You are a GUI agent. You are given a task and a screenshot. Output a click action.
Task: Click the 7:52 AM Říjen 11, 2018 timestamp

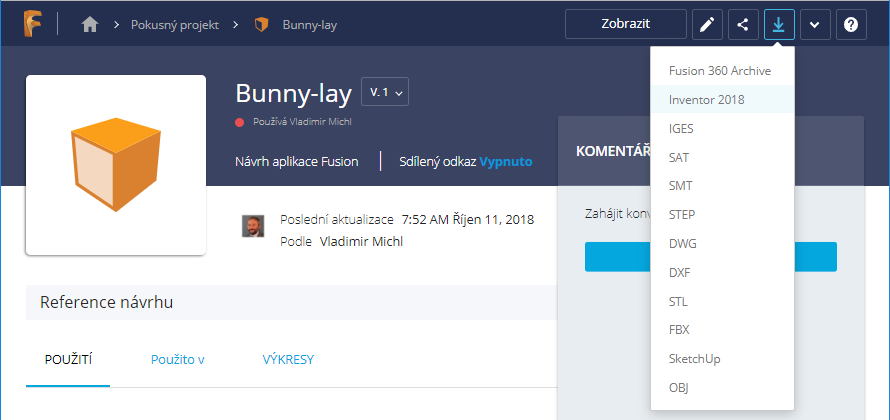[x=468, y=220]
